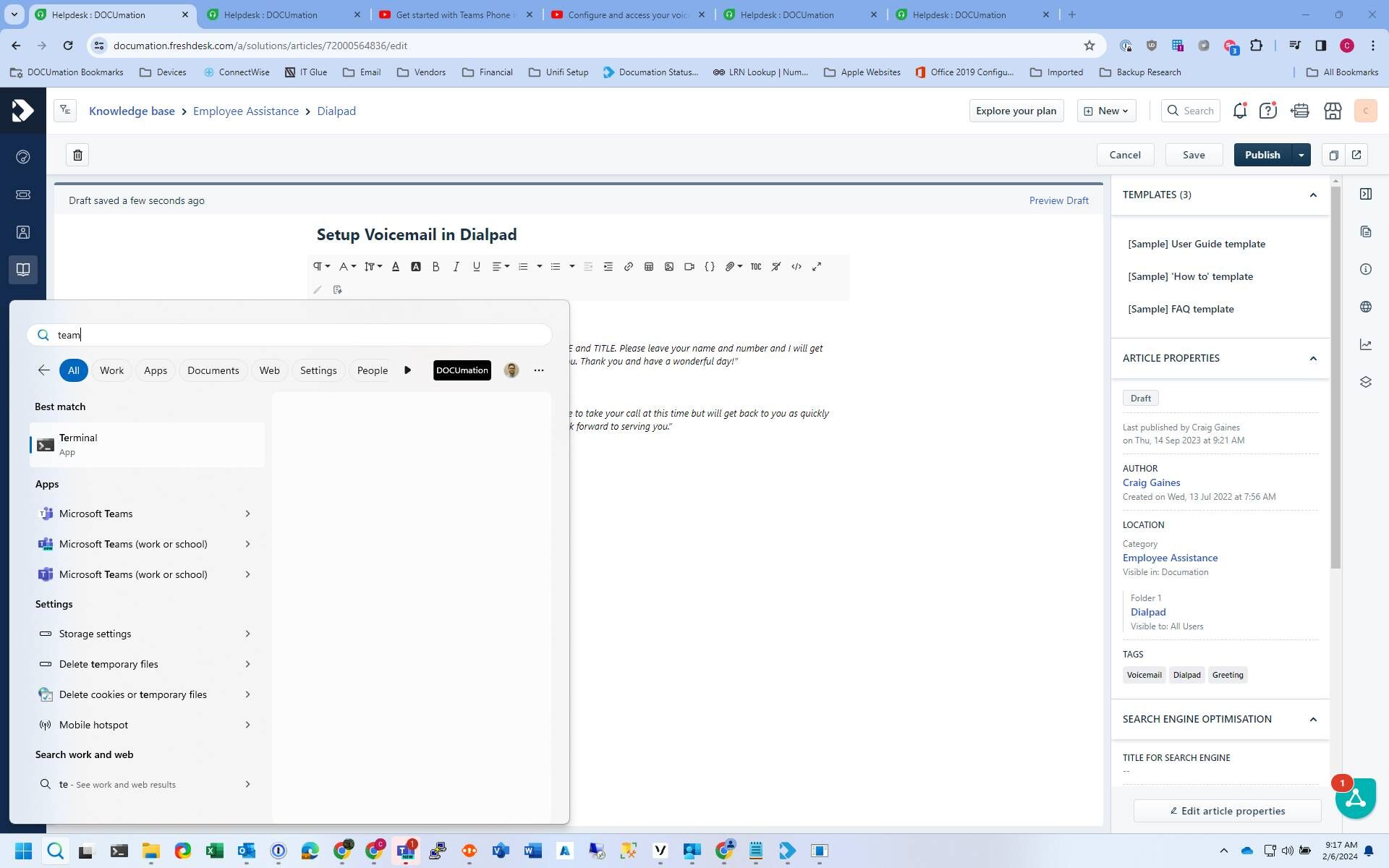Open the Preview Draft link
1389x868 pixels.
tap(1058, 200)
